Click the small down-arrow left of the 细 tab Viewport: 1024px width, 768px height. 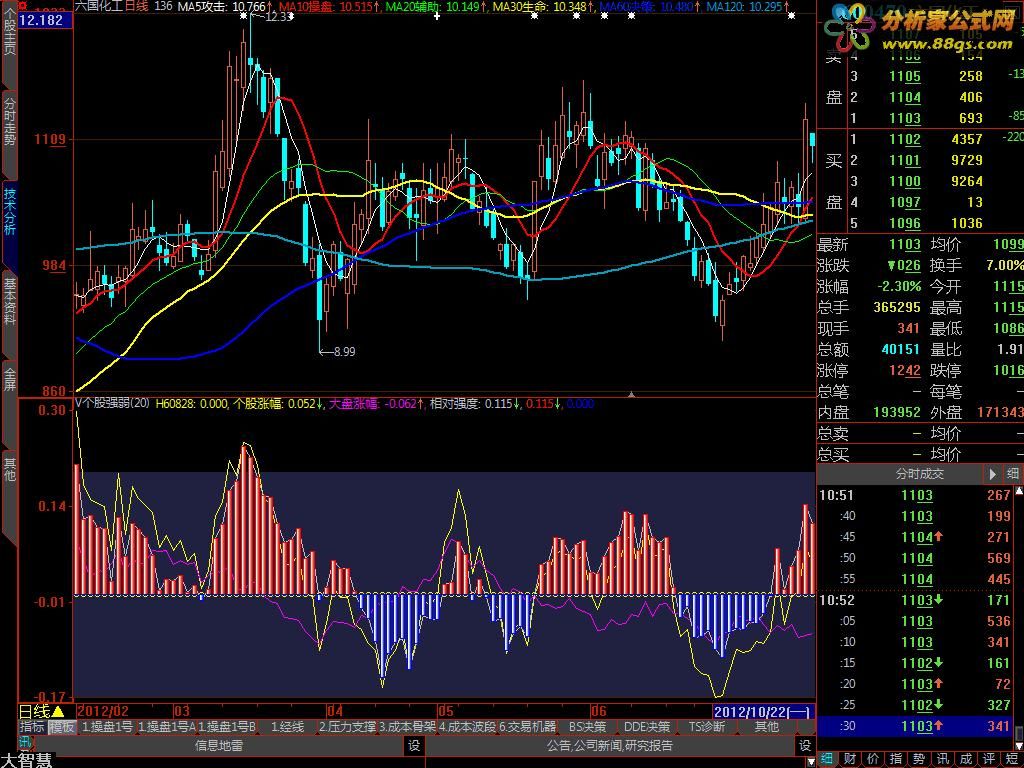811,761
